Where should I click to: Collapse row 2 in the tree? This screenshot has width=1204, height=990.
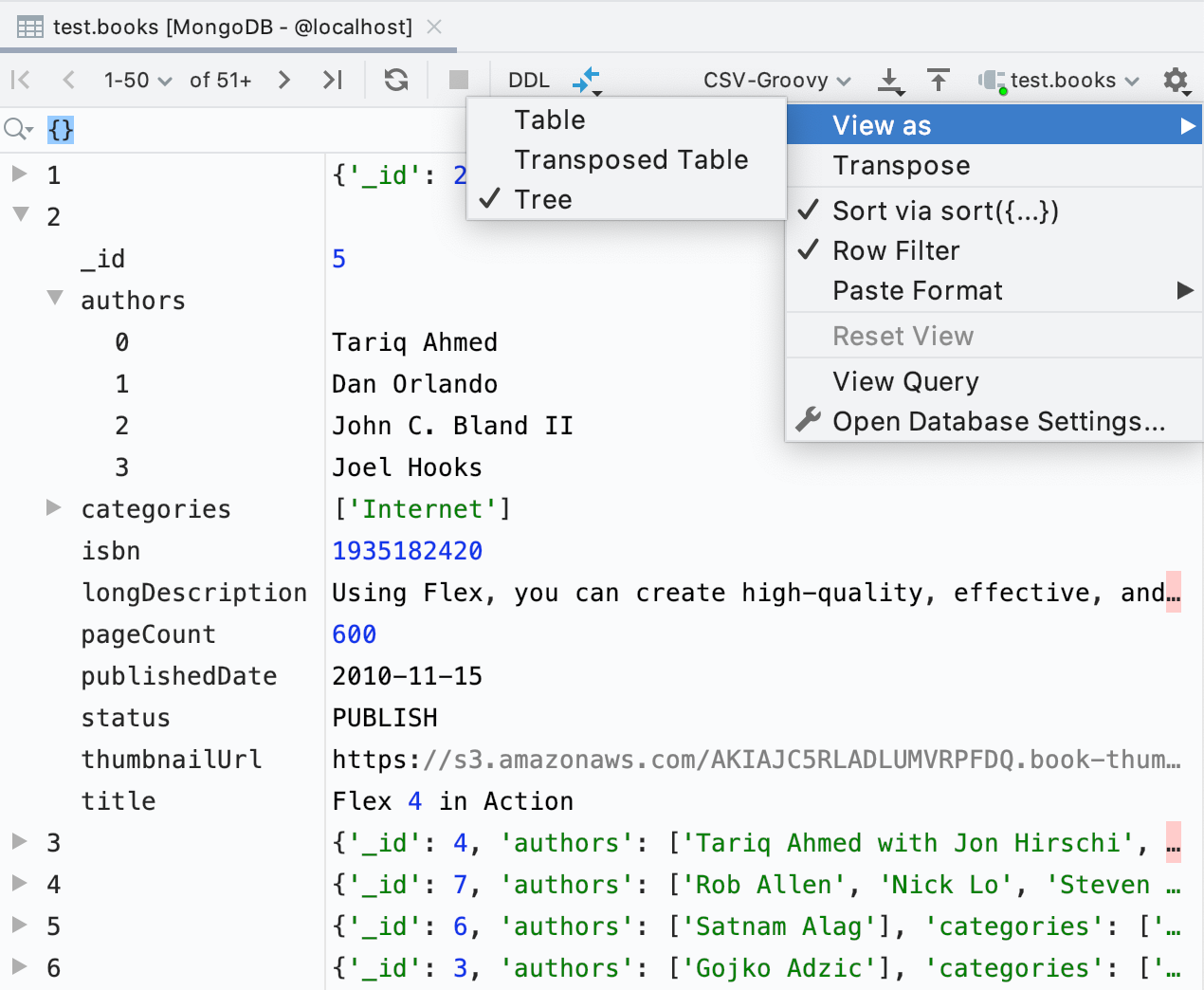click(21, 215)
